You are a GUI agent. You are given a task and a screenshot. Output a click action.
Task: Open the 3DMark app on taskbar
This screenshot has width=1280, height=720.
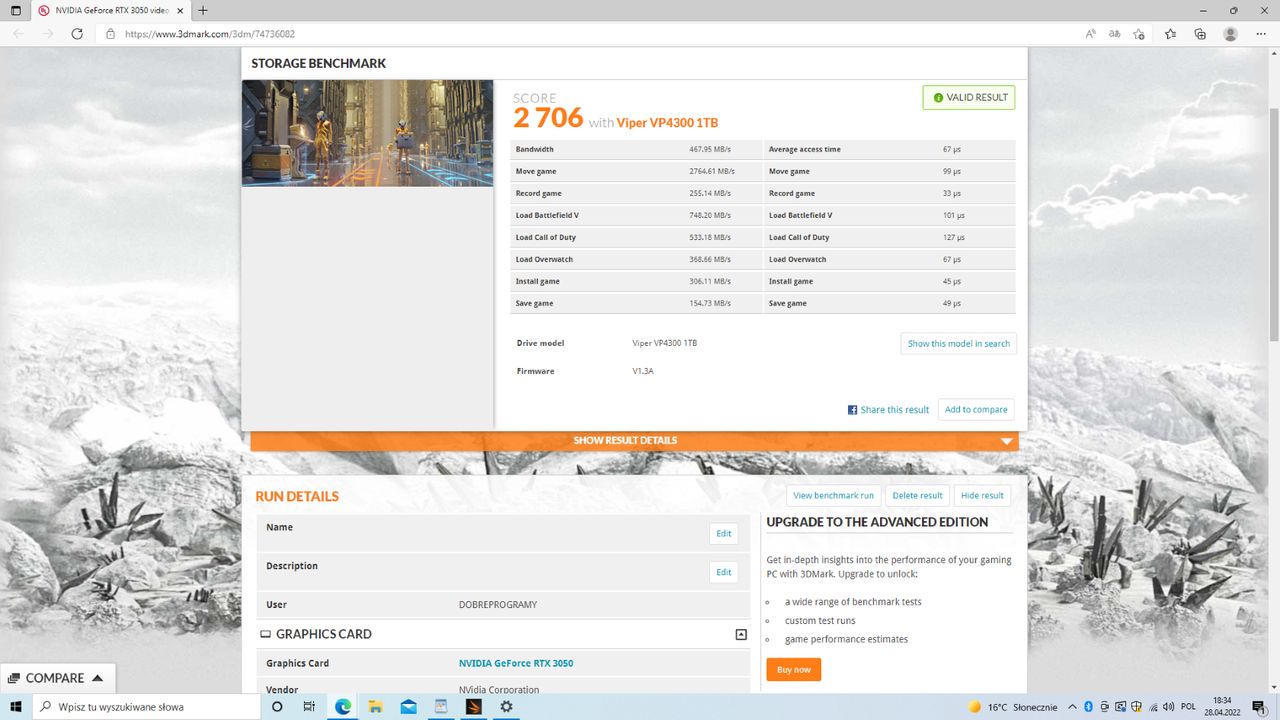473,706
